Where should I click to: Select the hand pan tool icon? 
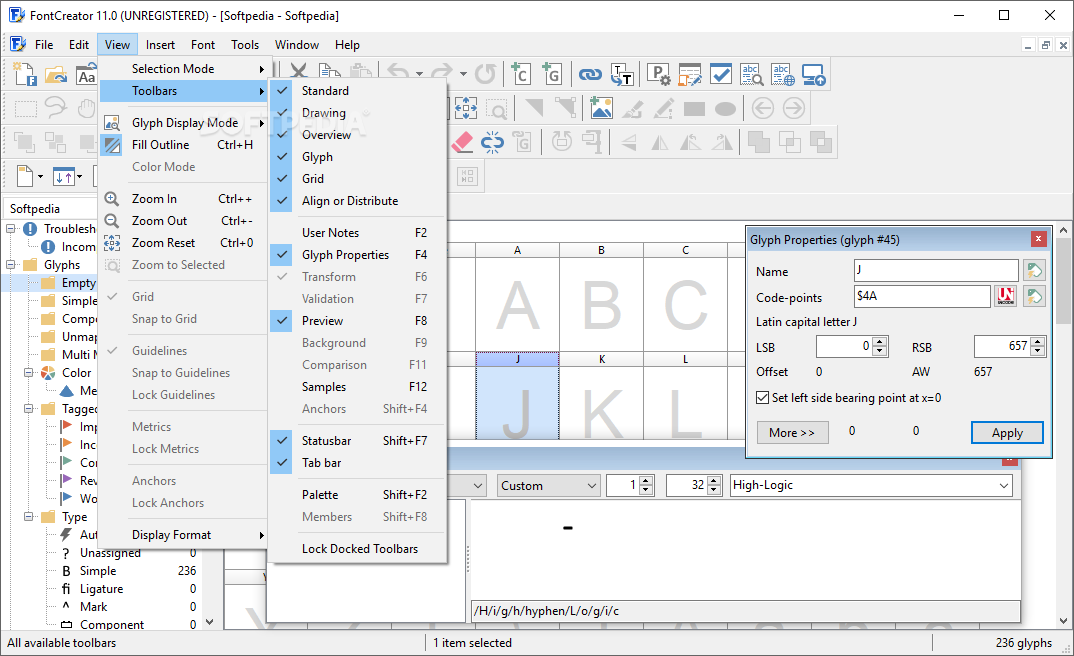tap(86, 108)
